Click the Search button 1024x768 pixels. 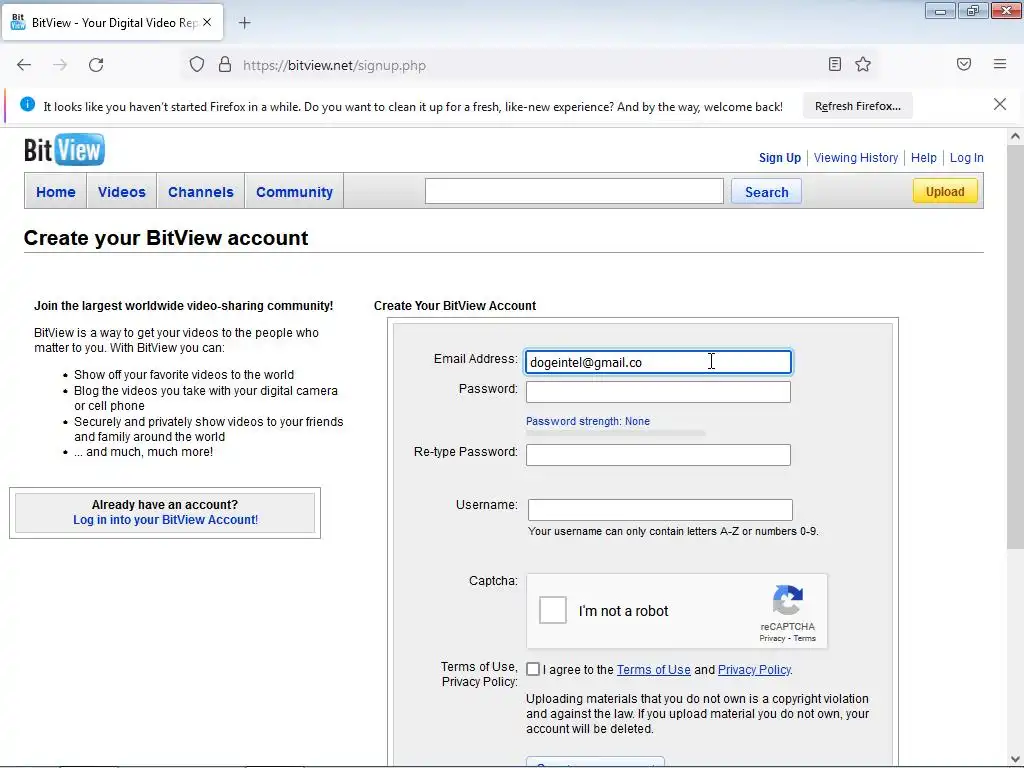767,192
